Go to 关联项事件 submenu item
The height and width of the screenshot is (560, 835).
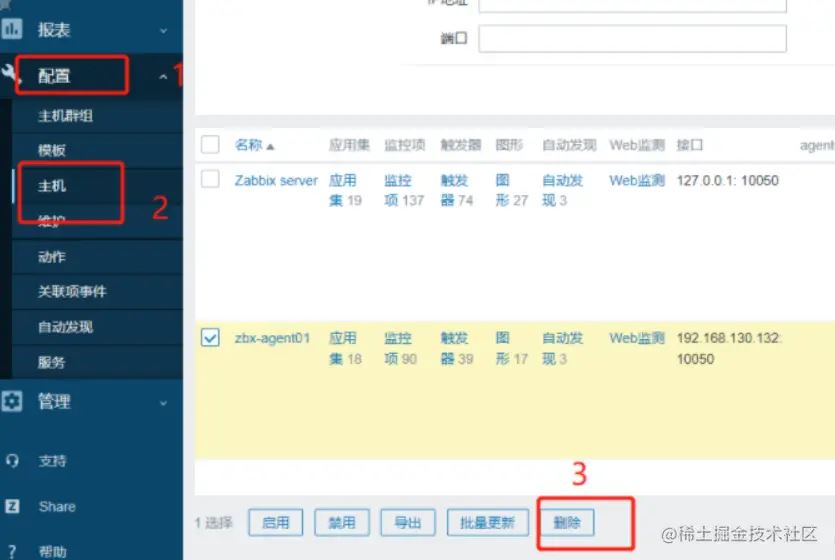coord(72,292)
